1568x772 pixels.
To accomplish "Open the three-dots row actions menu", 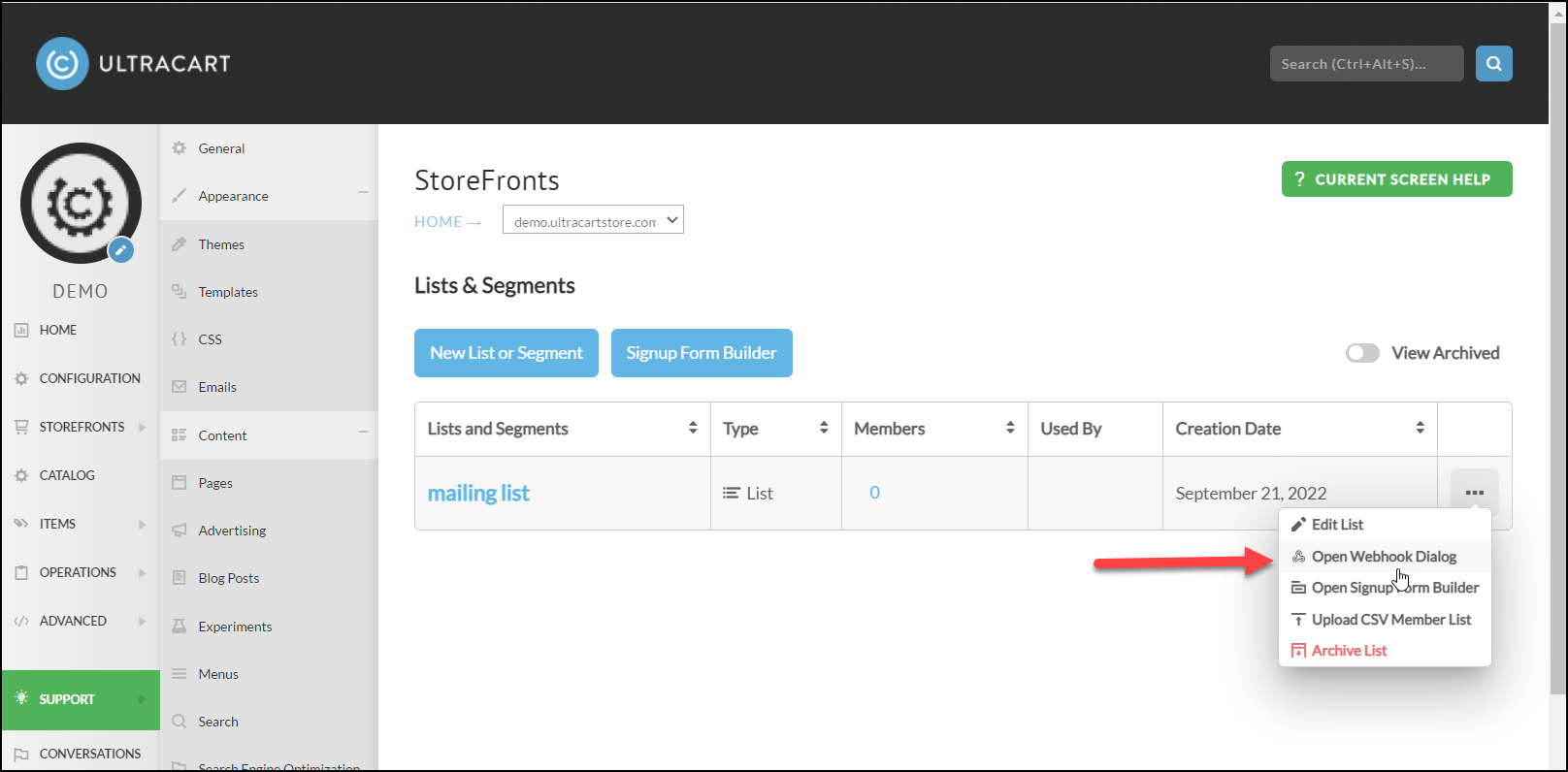I will (1475, 493).
